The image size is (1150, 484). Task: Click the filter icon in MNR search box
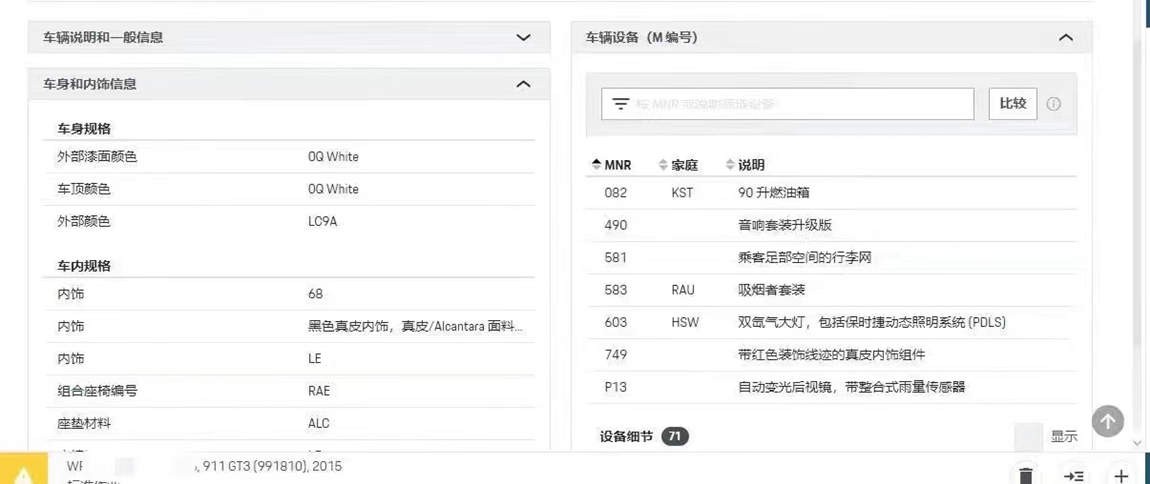point(620,104)
